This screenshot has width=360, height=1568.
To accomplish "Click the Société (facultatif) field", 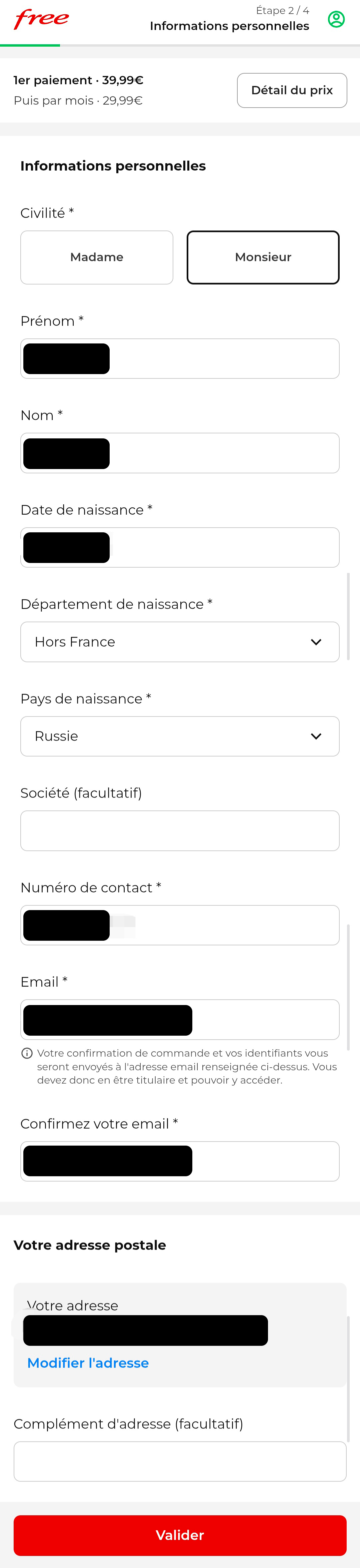I will pyautogui.click(x=180, y=830).
